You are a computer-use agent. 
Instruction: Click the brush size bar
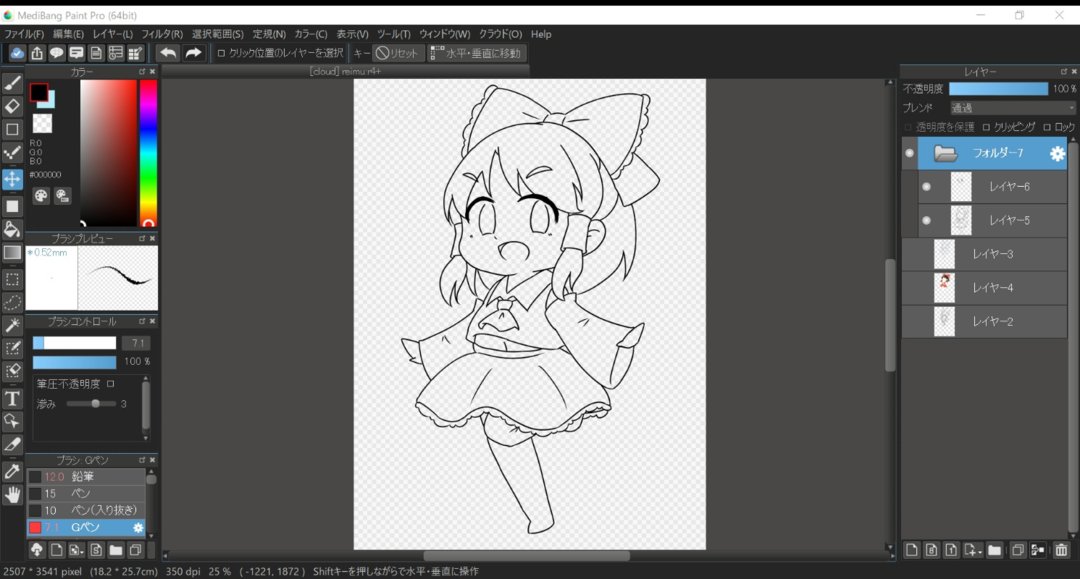[x=74, y=343]
